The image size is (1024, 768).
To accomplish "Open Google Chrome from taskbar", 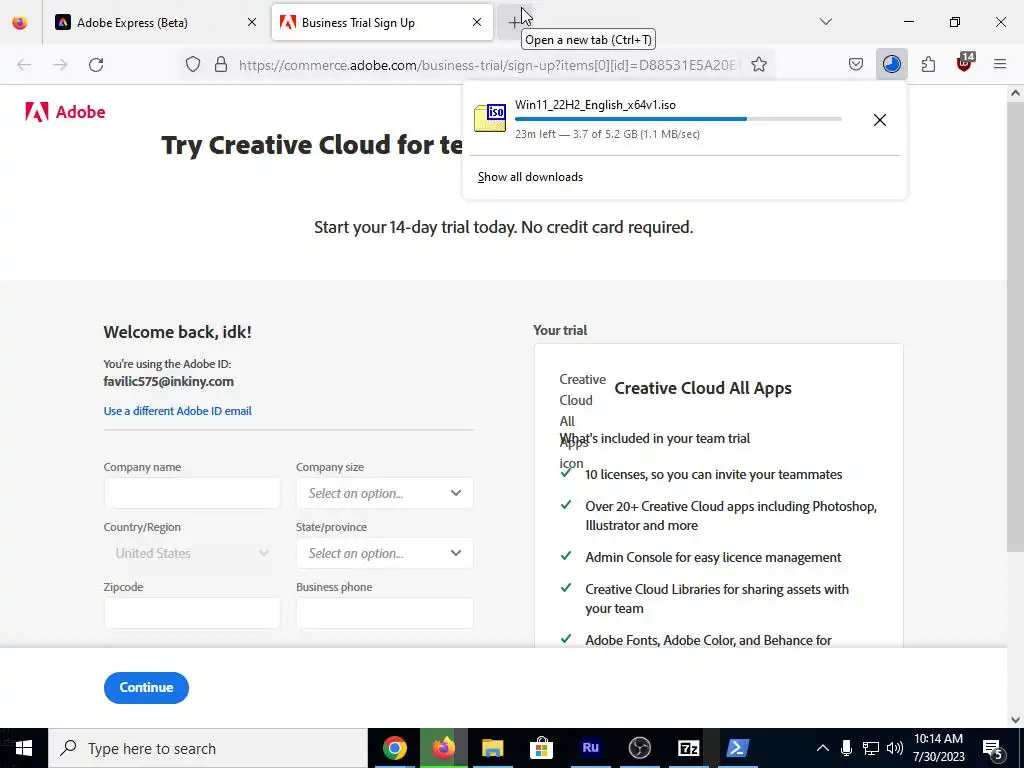I will [x=395, y=748].
